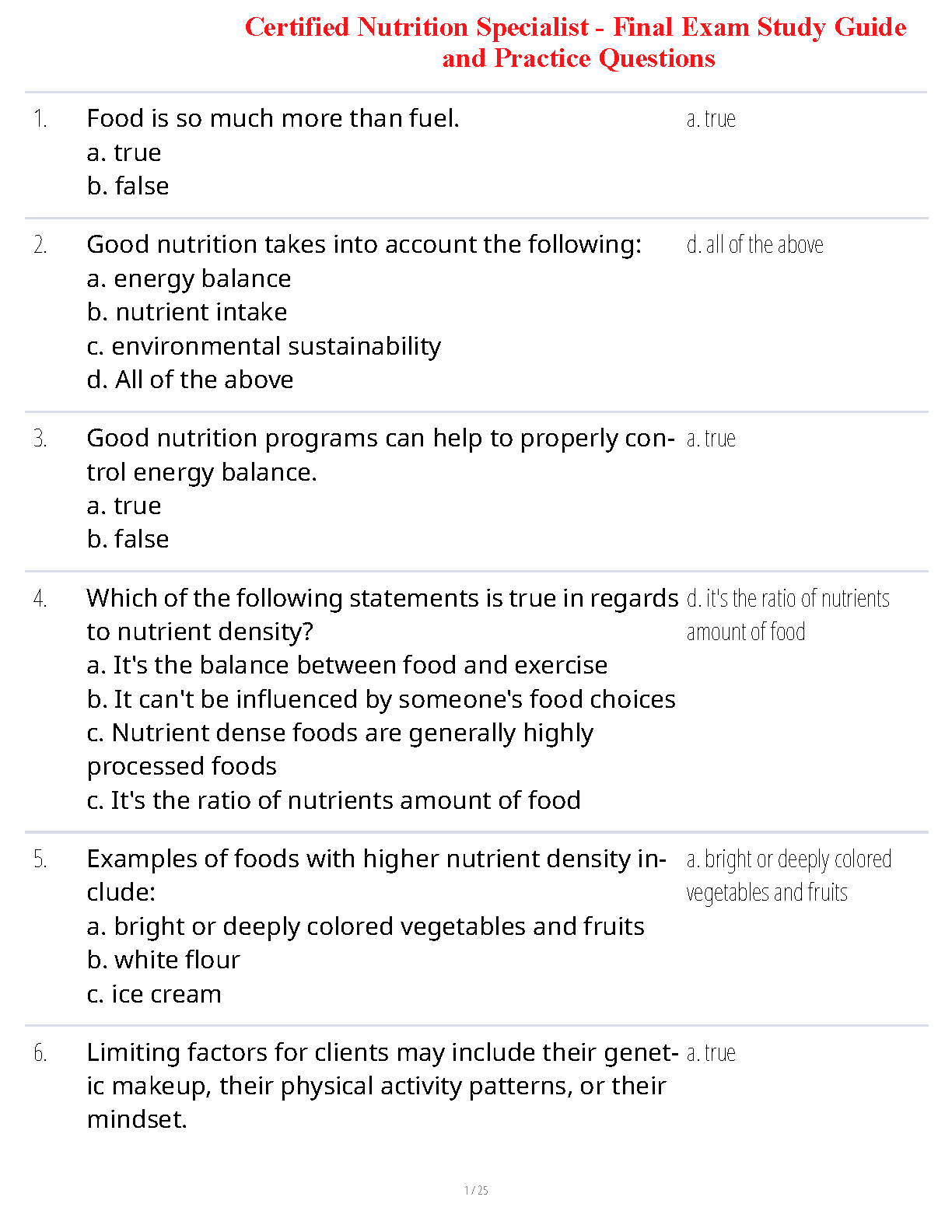Viewport: 952px width, 1232px height.
Task: Click question 6 text about limiting factors
Action: tap(377, 1086)
